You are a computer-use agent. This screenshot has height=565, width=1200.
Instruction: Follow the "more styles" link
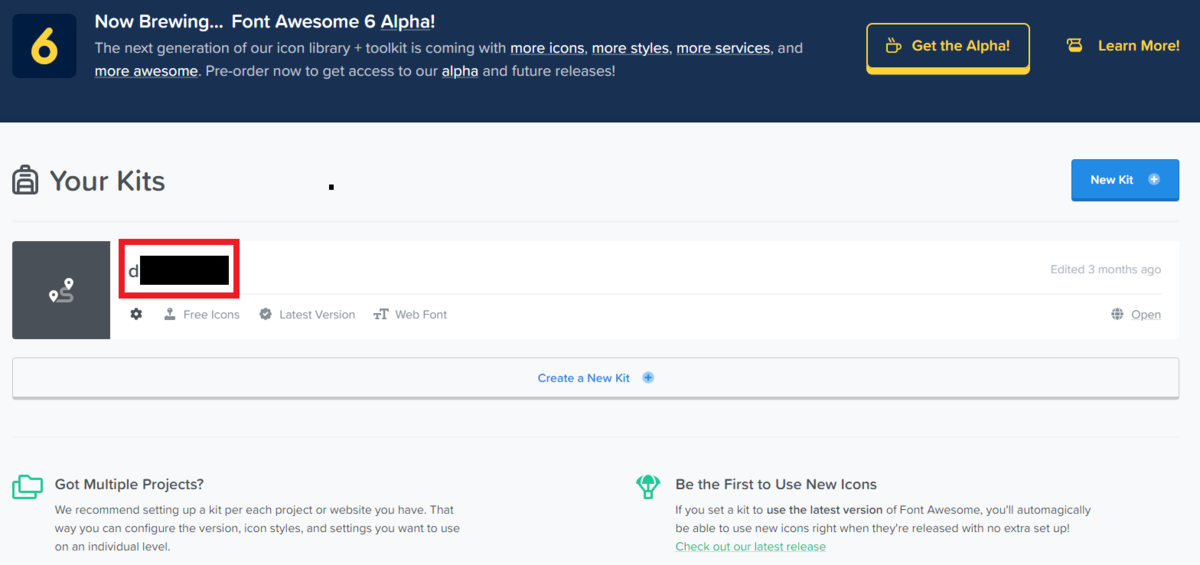click(x=632, y=48)
